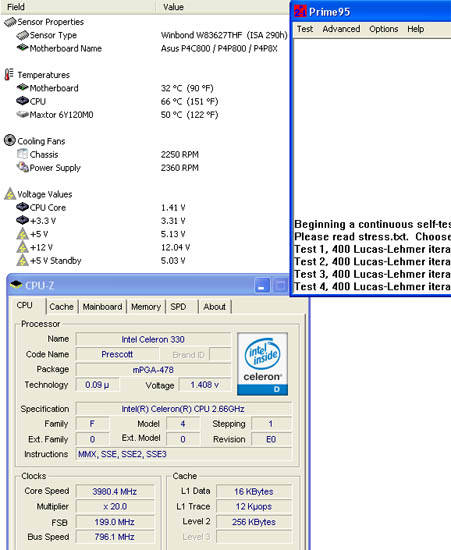Switch to the Cache tab in CPU-Z
Screen dimensions: 451x550
click(x=61, y=307)
